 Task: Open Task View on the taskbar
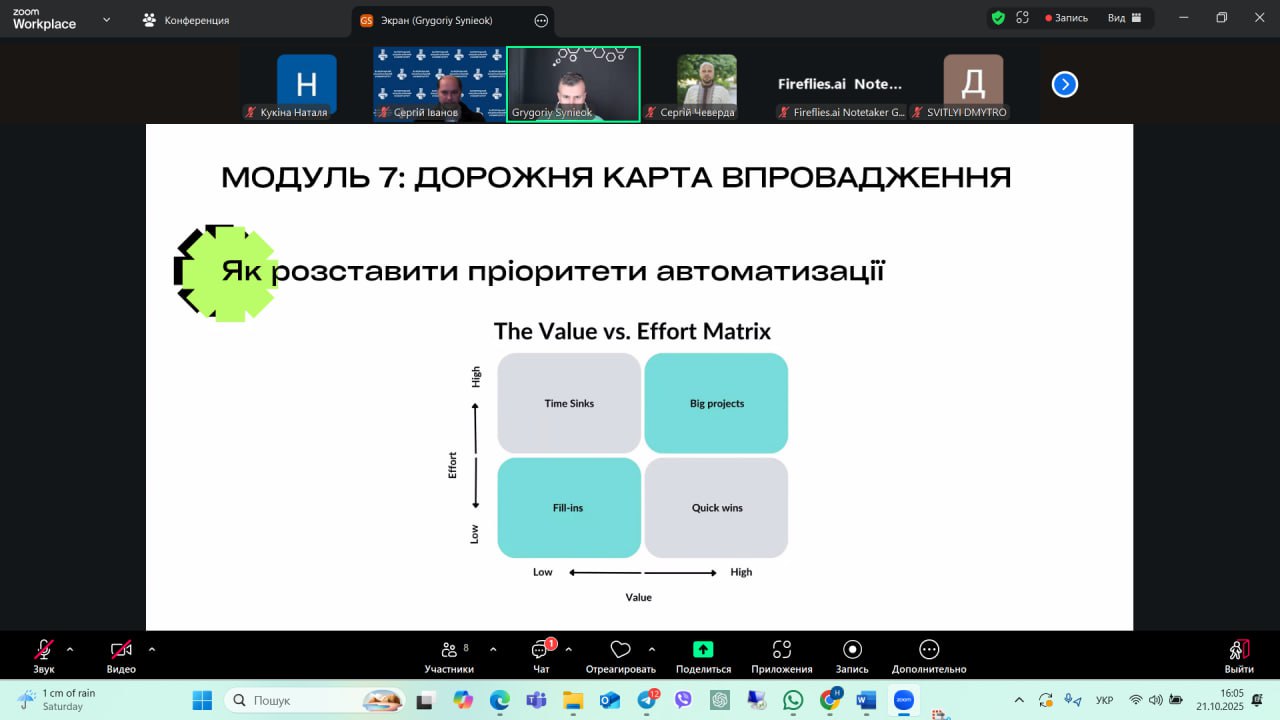tap(426, 700)
